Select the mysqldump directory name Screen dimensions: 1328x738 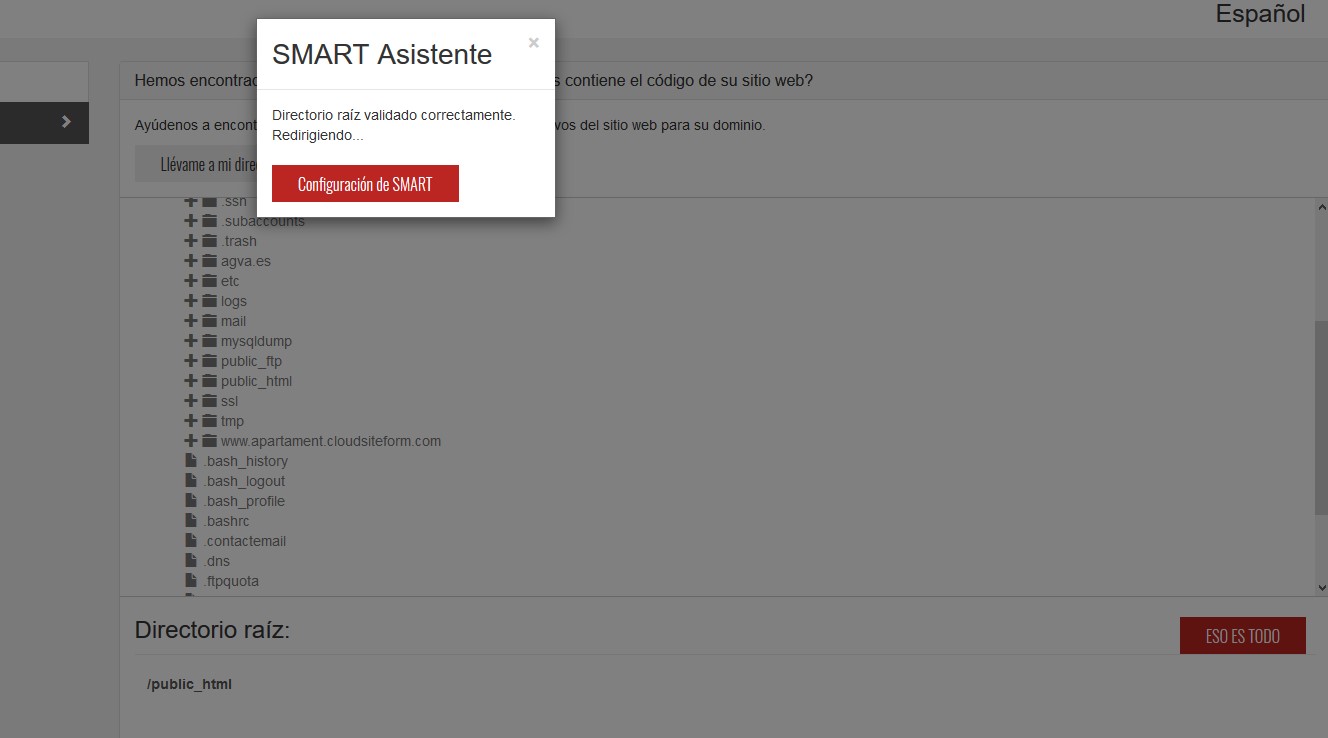point(256,341)
